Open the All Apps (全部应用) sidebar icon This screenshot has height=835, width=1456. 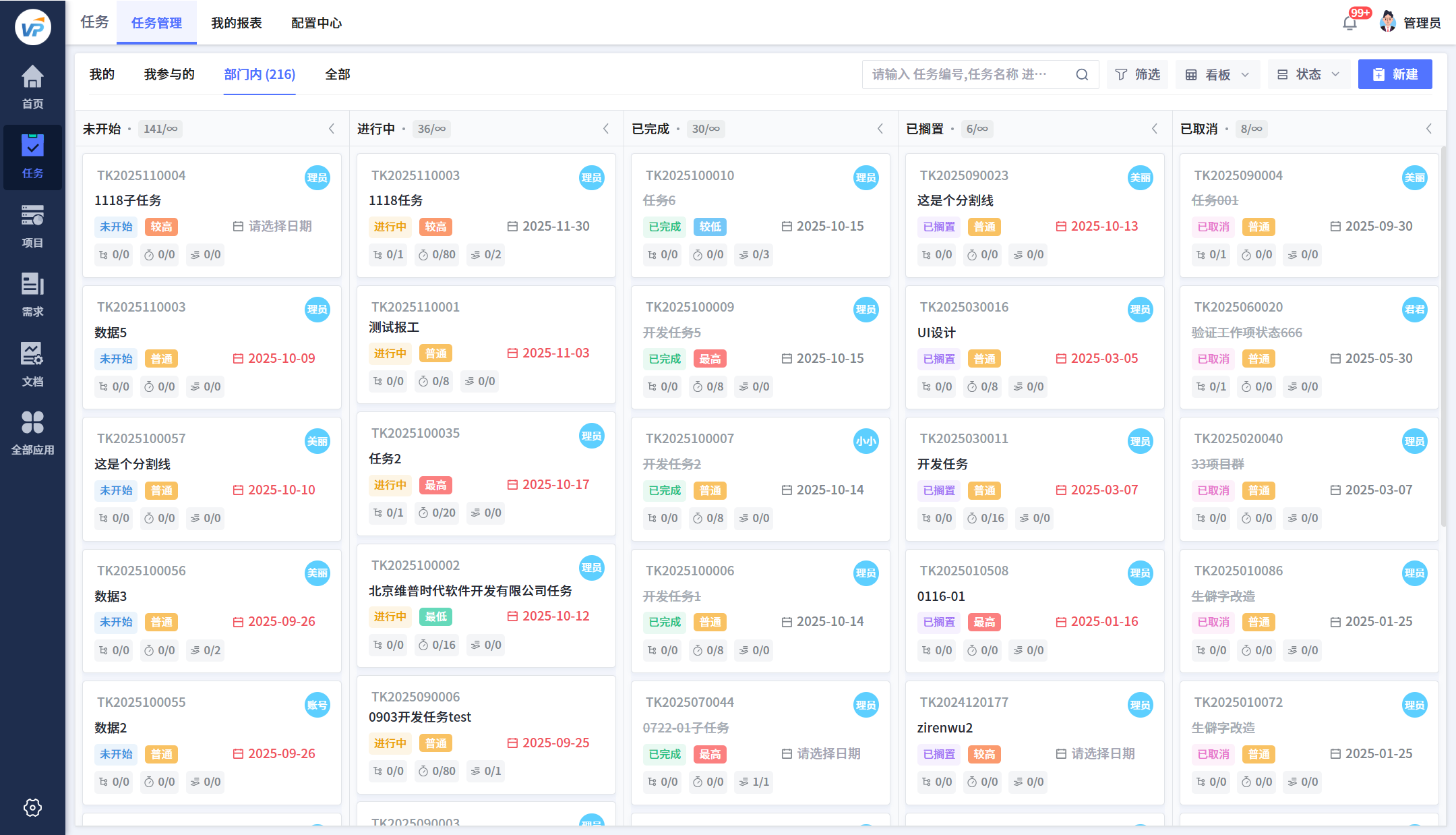coord(32,433)
